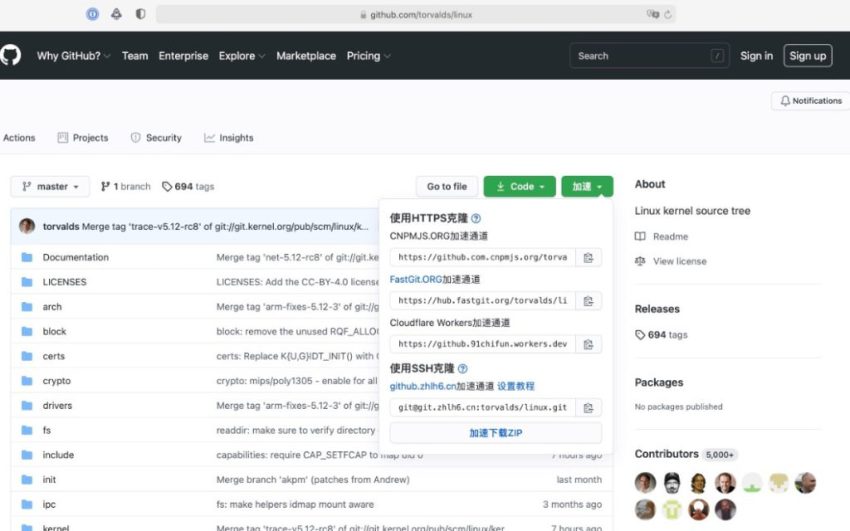Open the drivers folder icon
This screenshot has height=531, width=850.
[x=27, y=405]
